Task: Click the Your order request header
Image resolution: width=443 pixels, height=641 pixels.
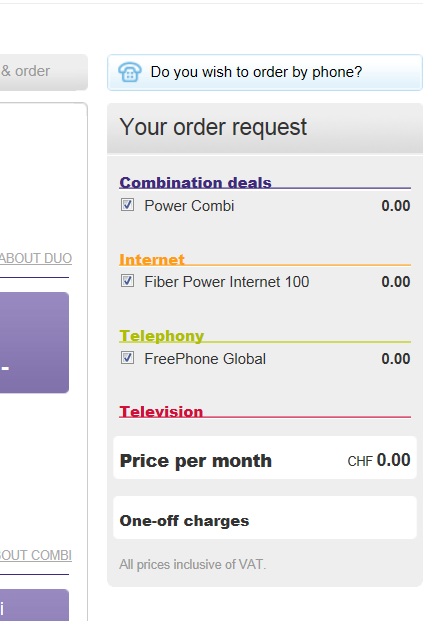Action: [265, 128]
